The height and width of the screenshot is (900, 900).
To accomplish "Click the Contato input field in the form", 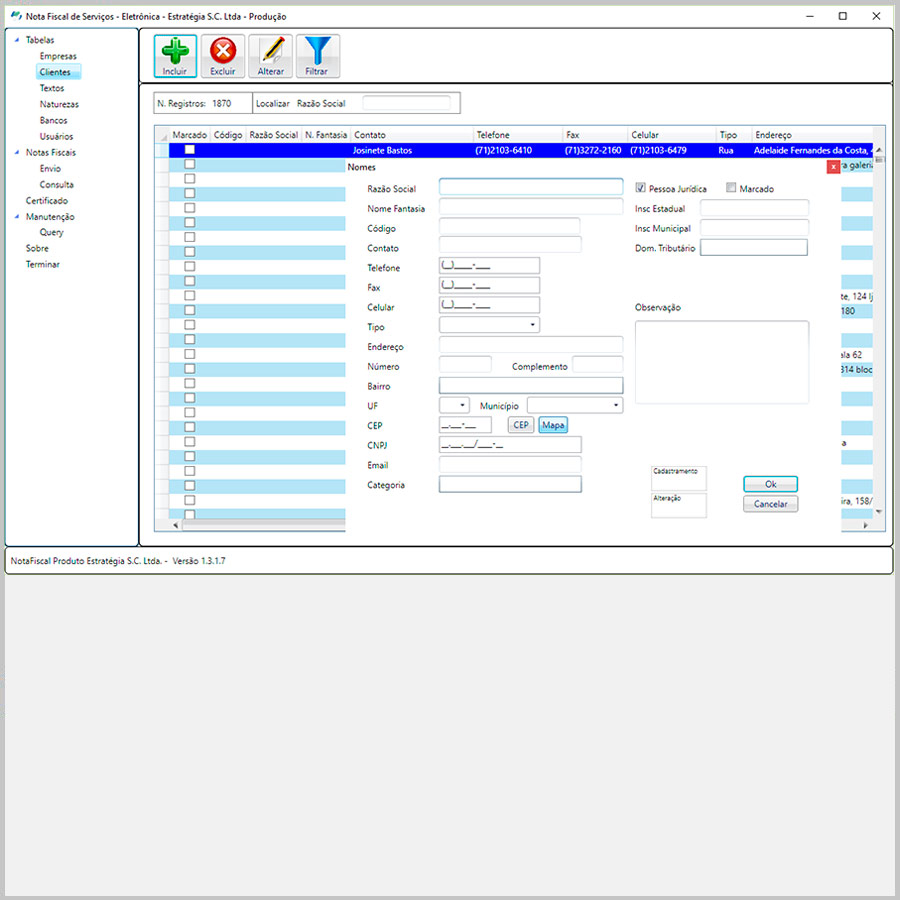I will click(x=510, y=246).
